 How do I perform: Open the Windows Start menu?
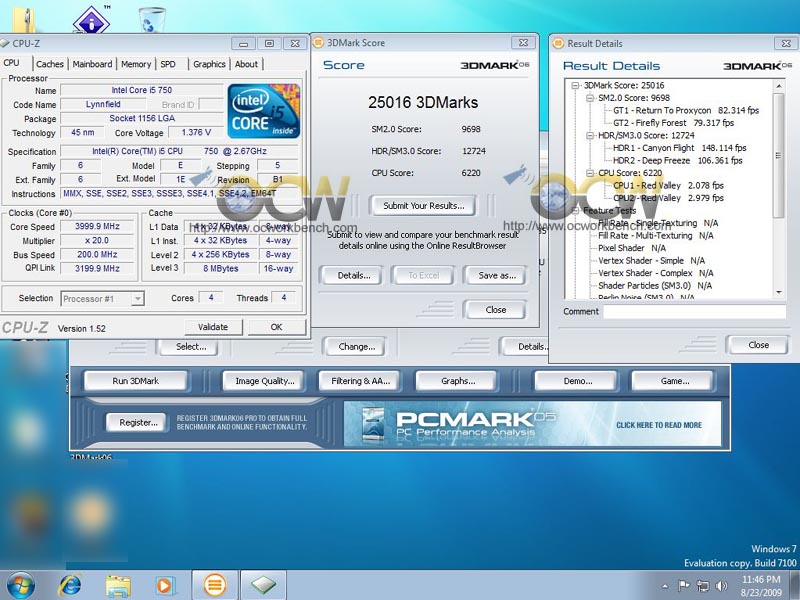pos(20,585)
